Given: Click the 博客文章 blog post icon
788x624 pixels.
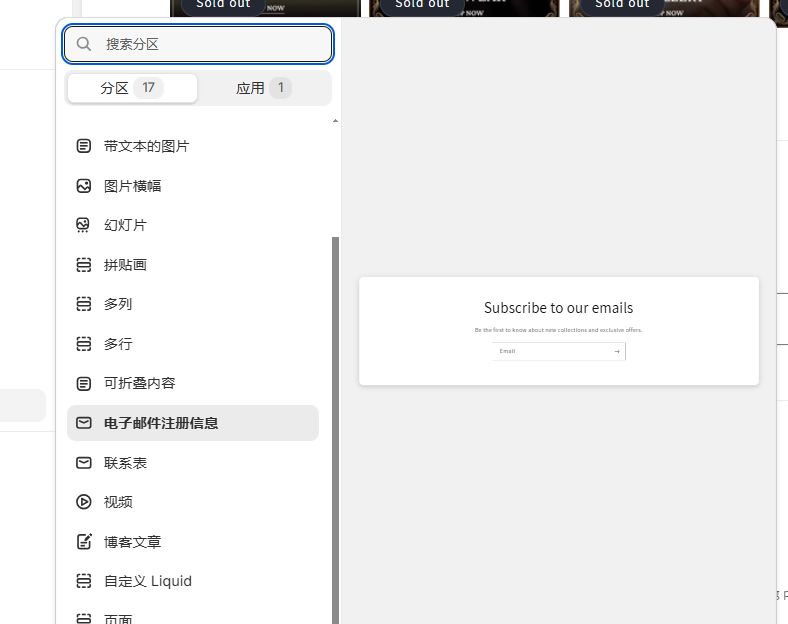Looking at the screenshot, I should coord(83,542).
